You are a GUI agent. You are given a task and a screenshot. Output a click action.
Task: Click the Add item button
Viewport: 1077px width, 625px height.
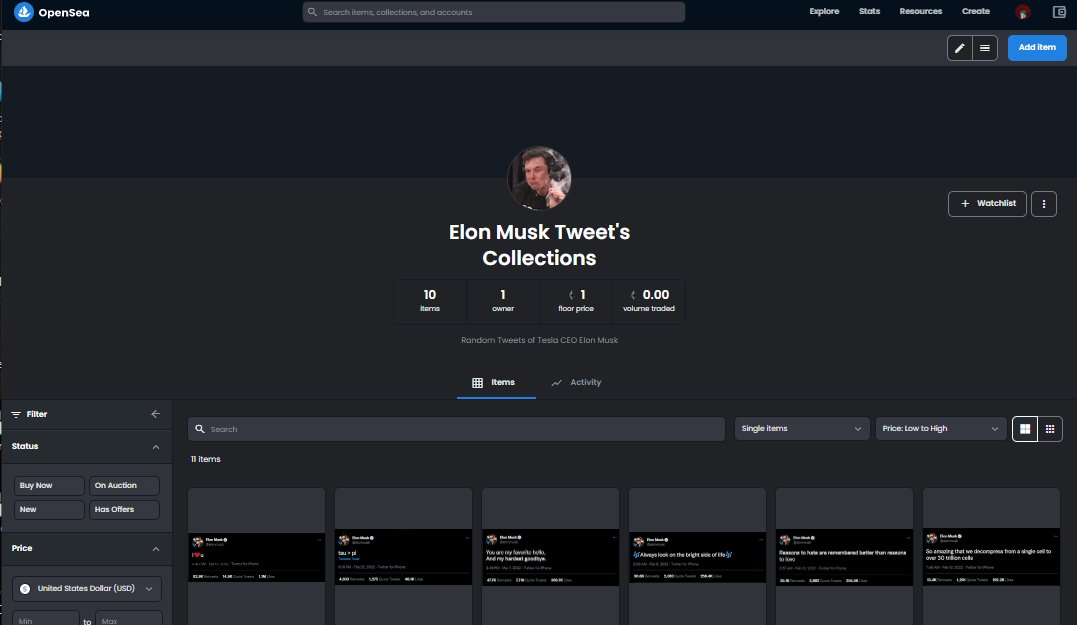click(1037, 48)
